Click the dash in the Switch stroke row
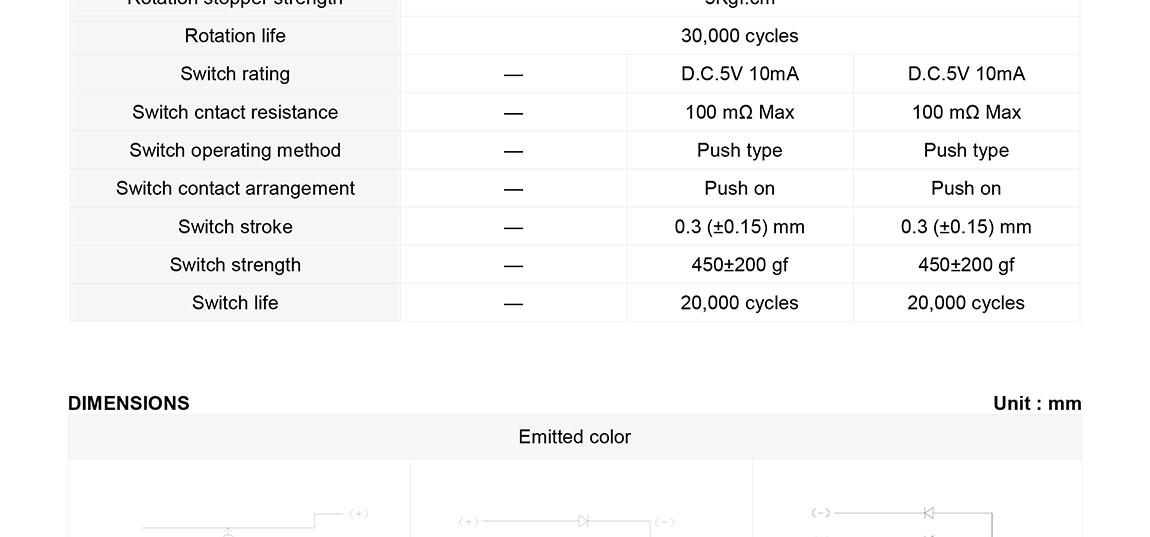1150x537 pixels. click(x=513, y=228)
